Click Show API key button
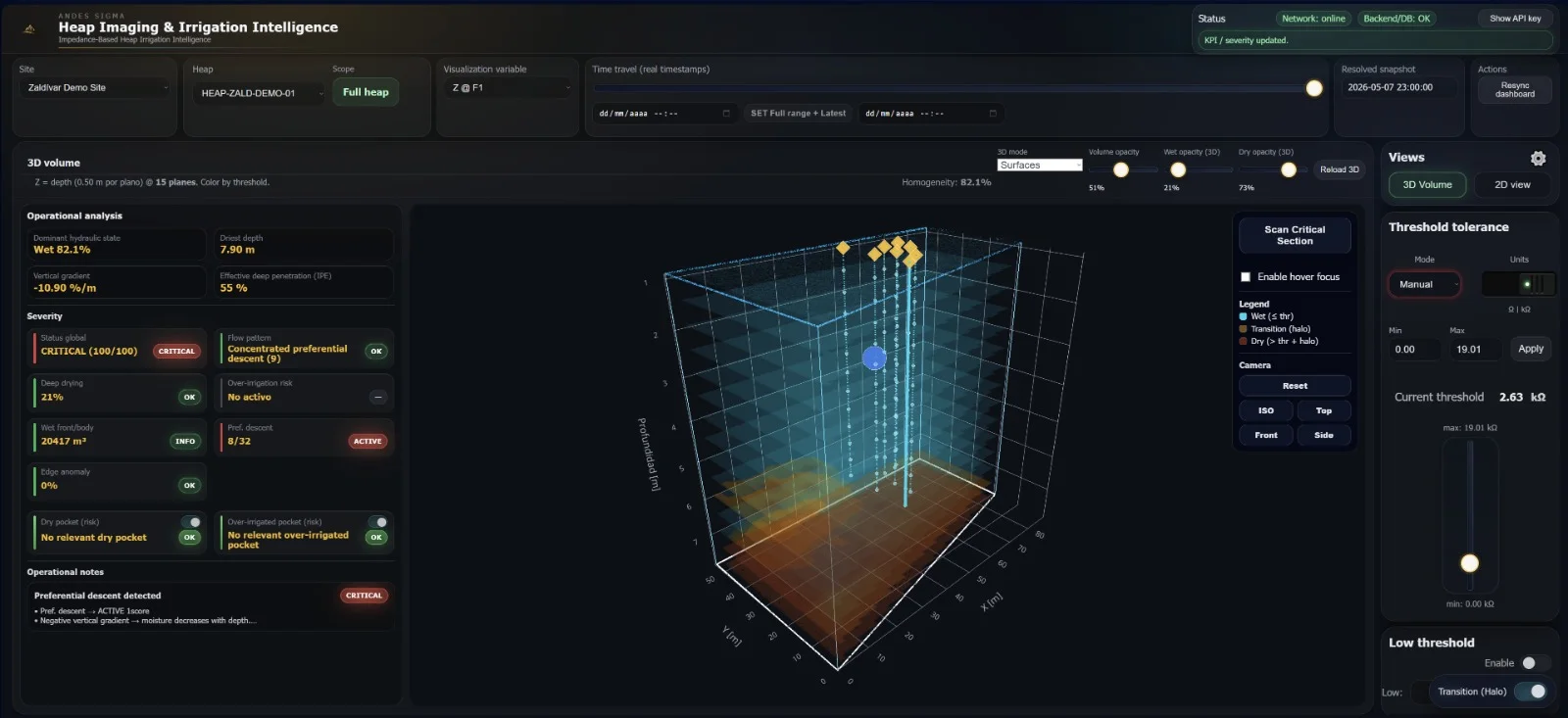 1515,19
